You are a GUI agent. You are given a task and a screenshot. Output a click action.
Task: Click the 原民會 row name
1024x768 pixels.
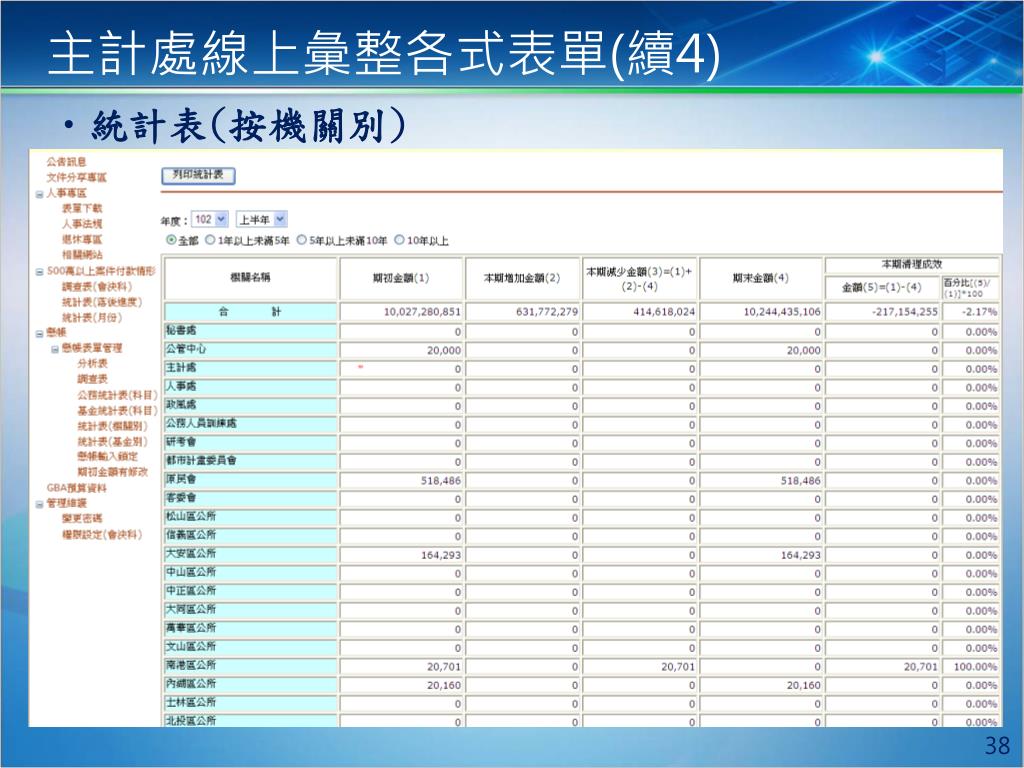tap(181, 479)
